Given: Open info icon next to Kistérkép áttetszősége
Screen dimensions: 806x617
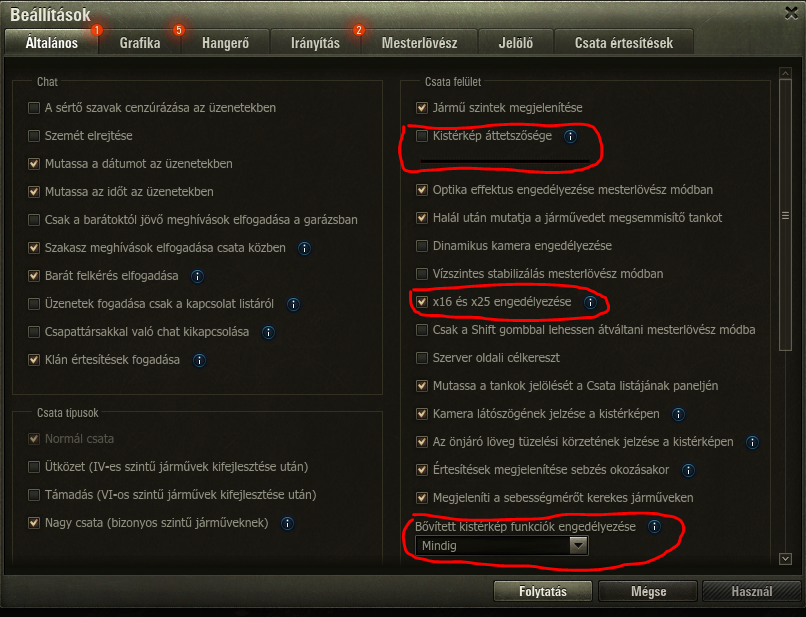Looking at the screenshot, I should pyautogui.click(x=571, y=136).
